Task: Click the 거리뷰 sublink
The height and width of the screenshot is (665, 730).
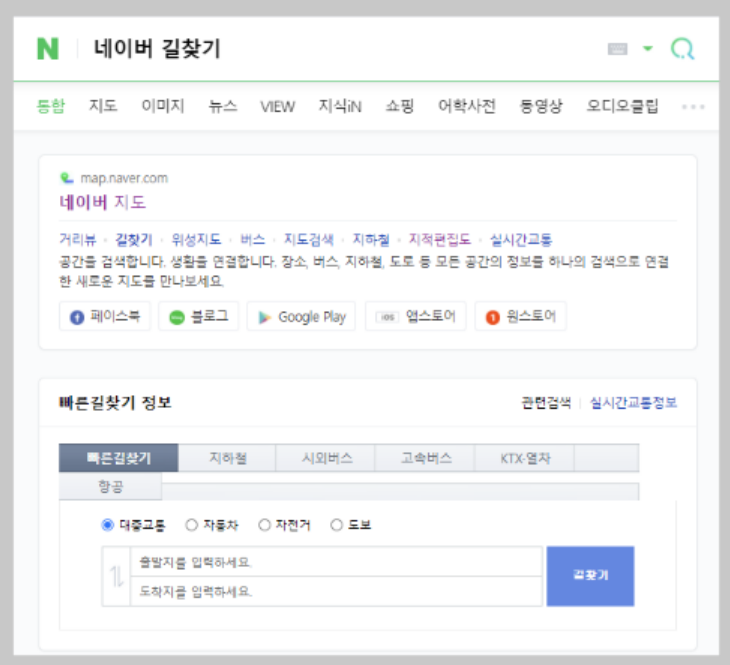Action: [77, 239]
